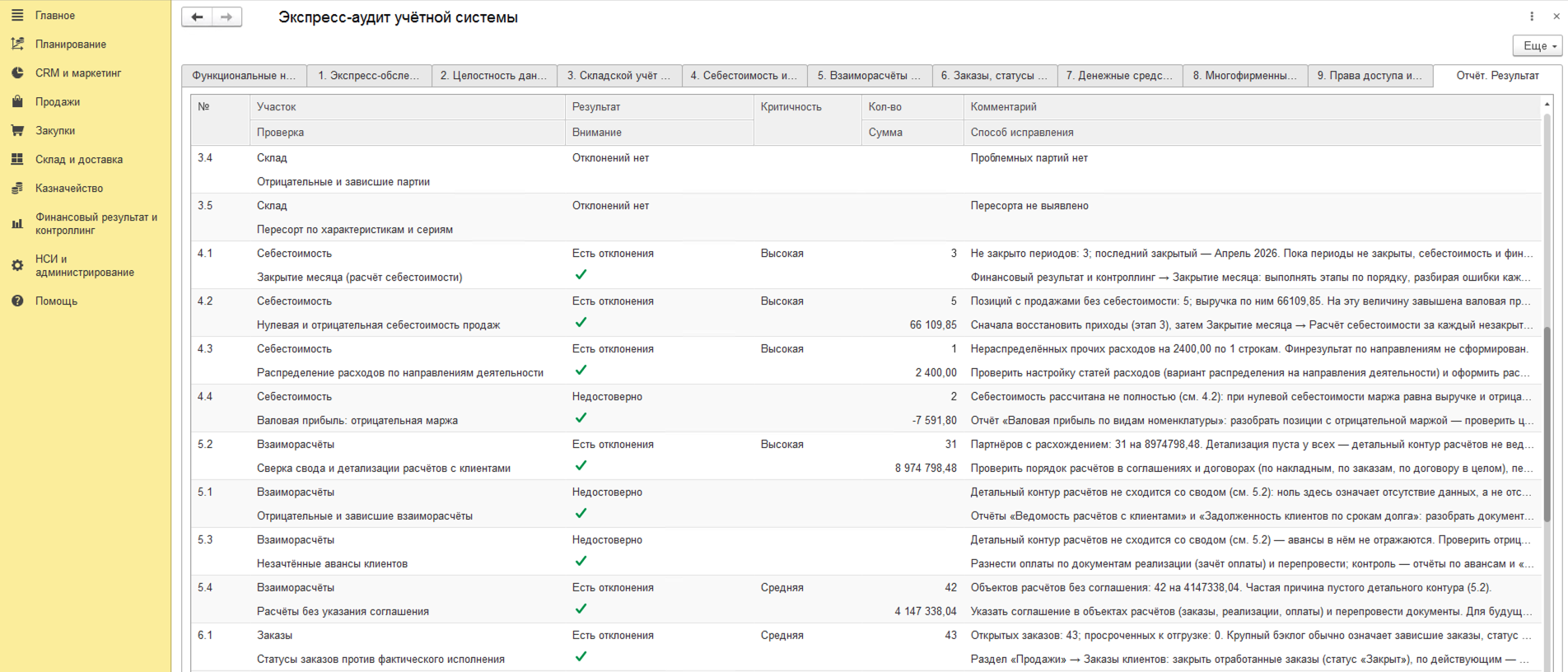The height and width of the screenshot is (672, 1568).
Task: Select Средняя criticality in row 6.1
Action: point(782,636)
